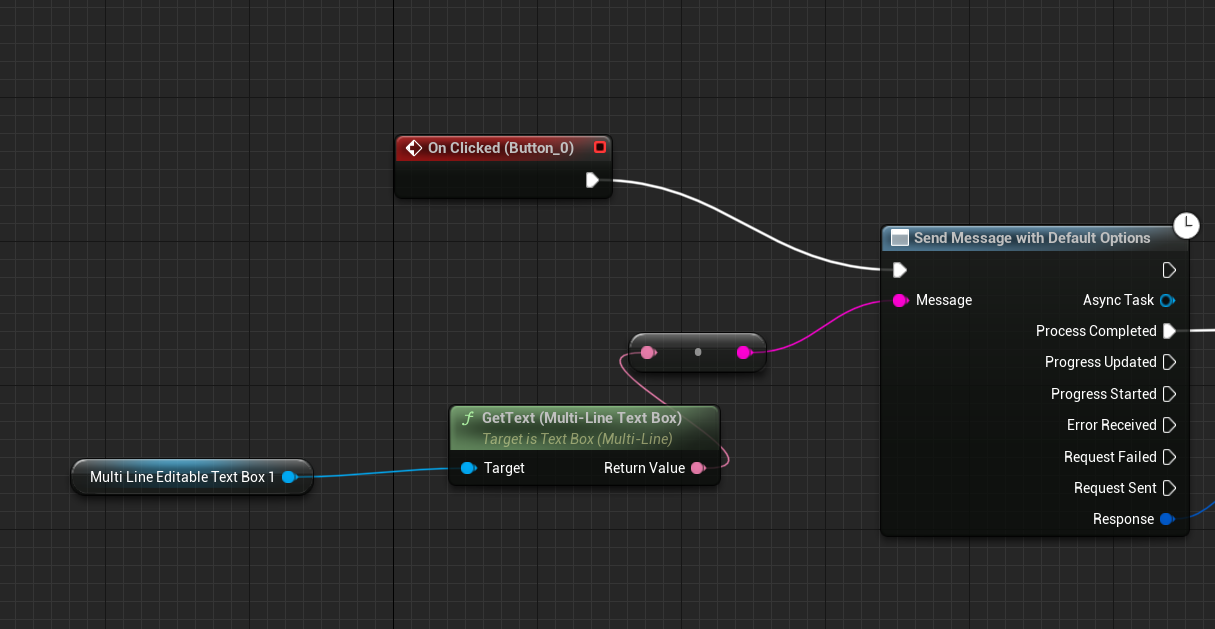Click the execution pin on On Clicked node
Screen dimensions: 1215x629
[592, 180]
